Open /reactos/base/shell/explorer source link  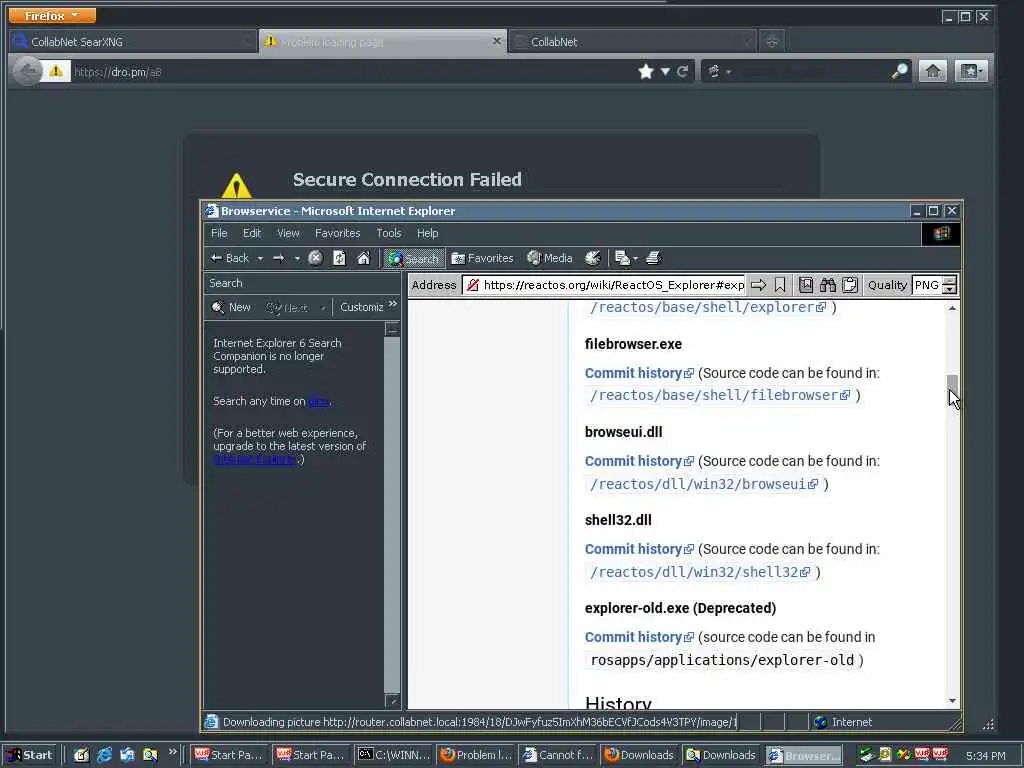708,307
